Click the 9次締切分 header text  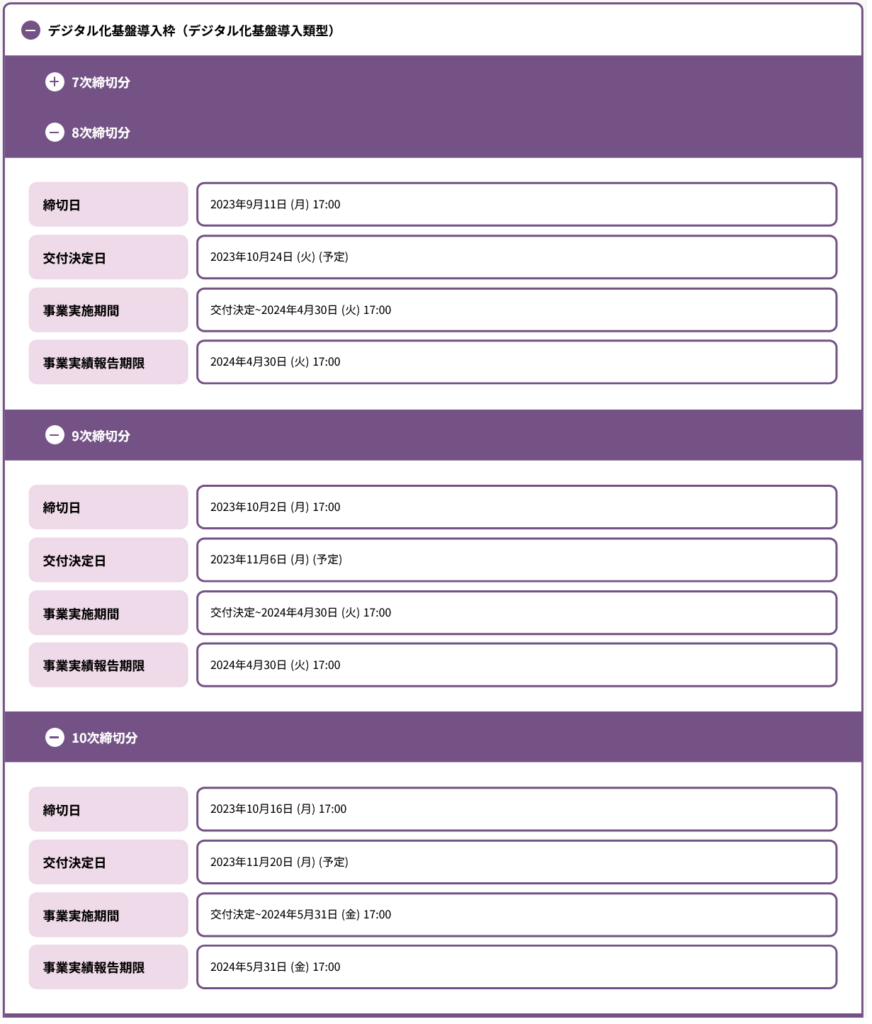[101, 436]
